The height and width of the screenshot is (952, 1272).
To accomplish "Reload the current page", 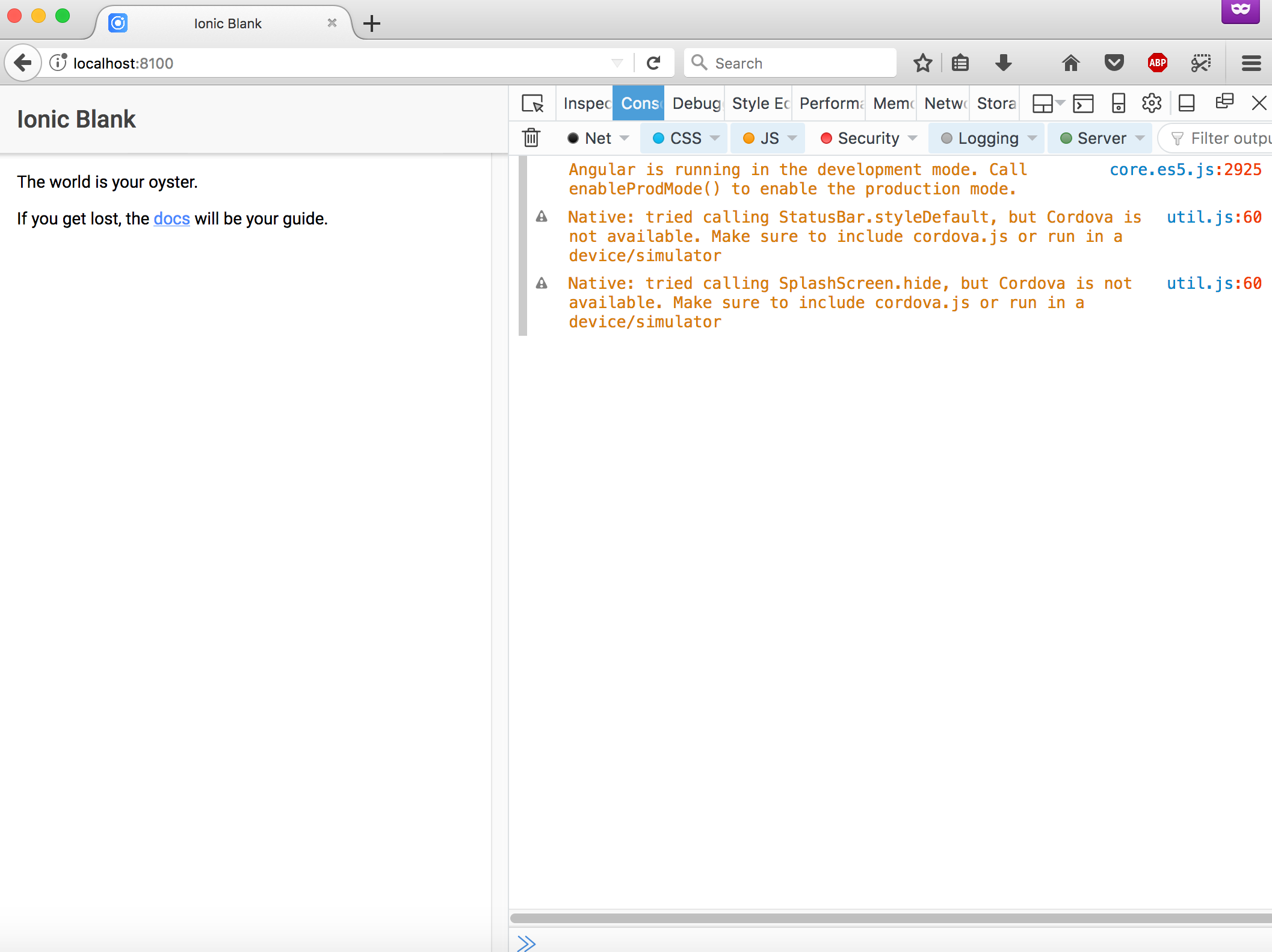I will point(653,63).
